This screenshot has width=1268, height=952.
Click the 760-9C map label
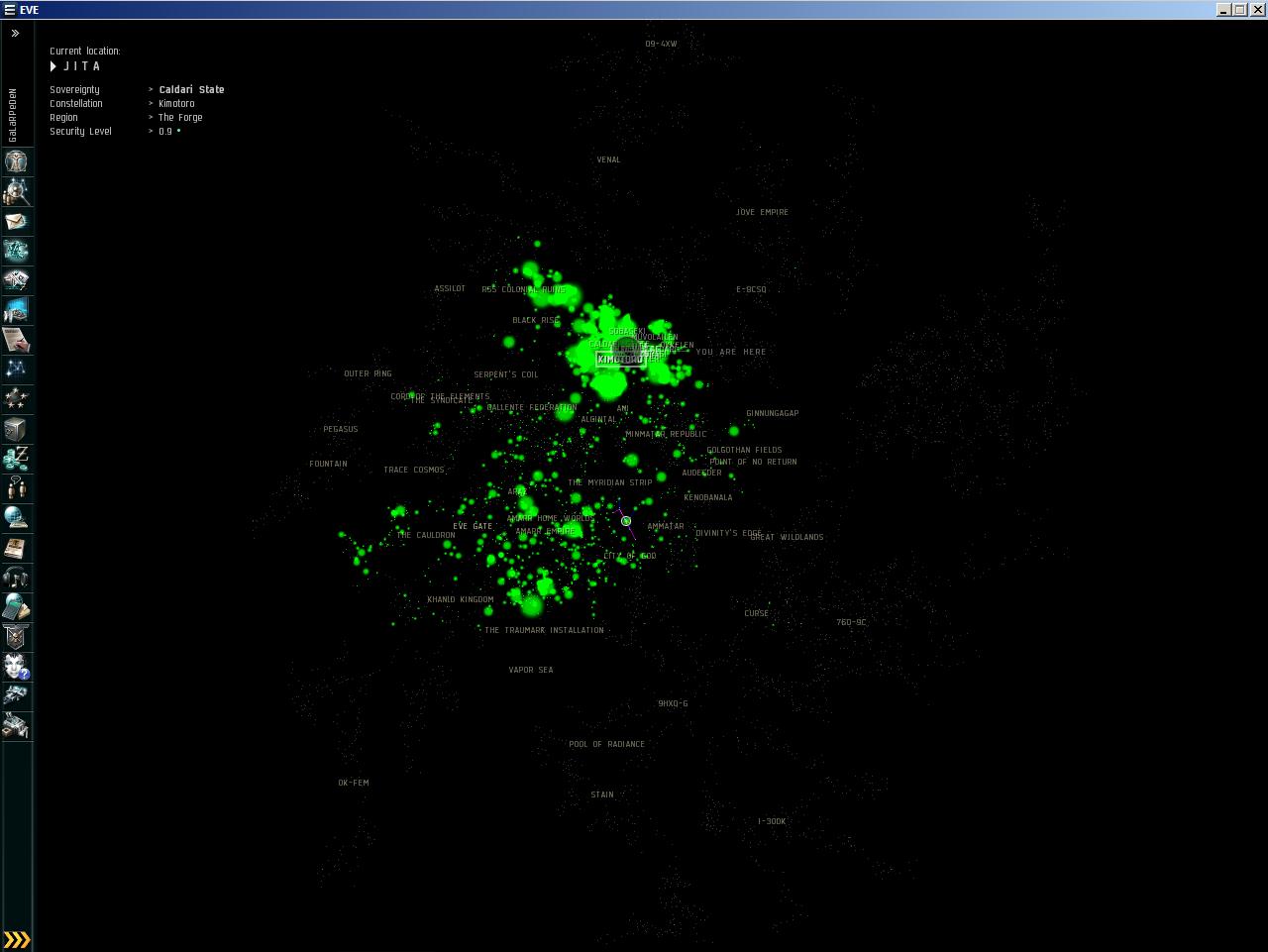pyautogui.click(x=851, y=622)
